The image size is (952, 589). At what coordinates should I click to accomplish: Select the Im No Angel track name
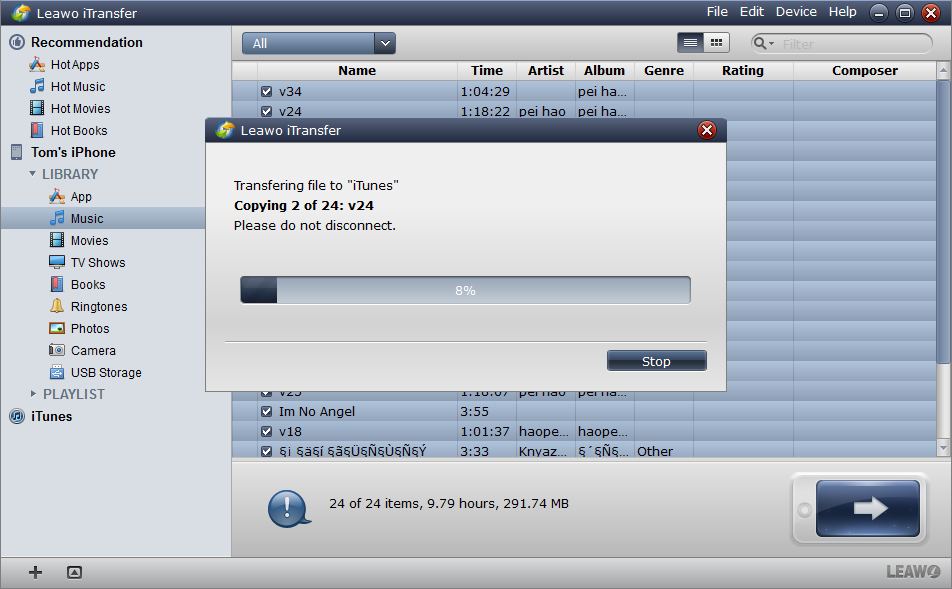click(316, 411)
